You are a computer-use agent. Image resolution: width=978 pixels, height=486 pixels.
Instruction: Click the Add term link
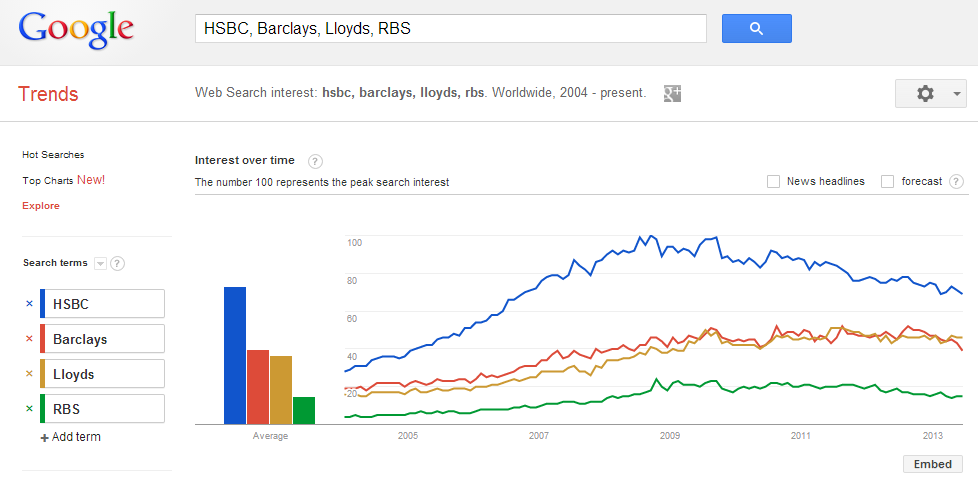76,437
